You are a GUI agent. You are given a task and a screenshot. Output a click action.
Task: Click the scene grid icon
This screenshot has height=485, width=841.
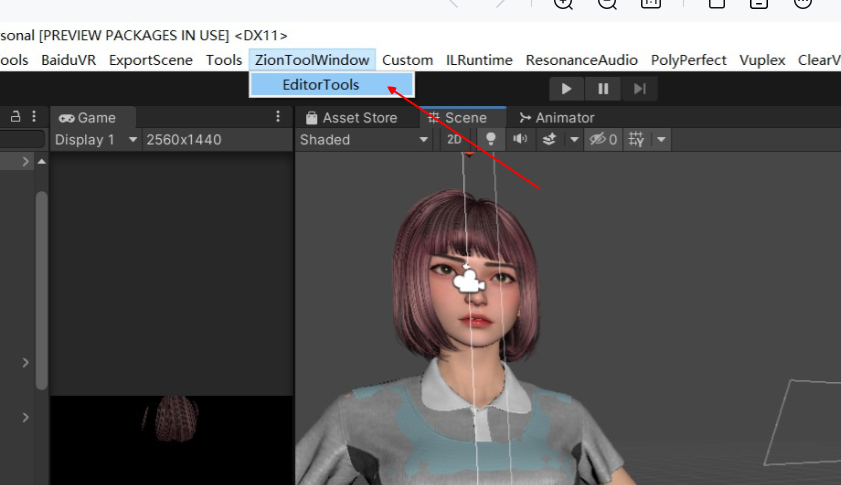pyautogui.click(x=636, y=140)
